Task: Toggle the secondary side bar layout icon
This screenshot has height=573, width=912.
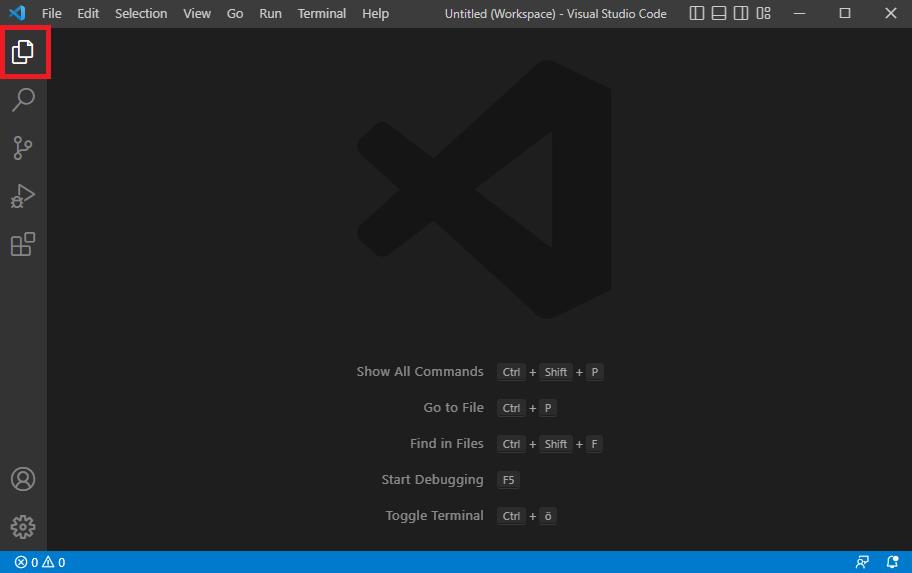Action: pyautogui.click(x=741, y=13)
